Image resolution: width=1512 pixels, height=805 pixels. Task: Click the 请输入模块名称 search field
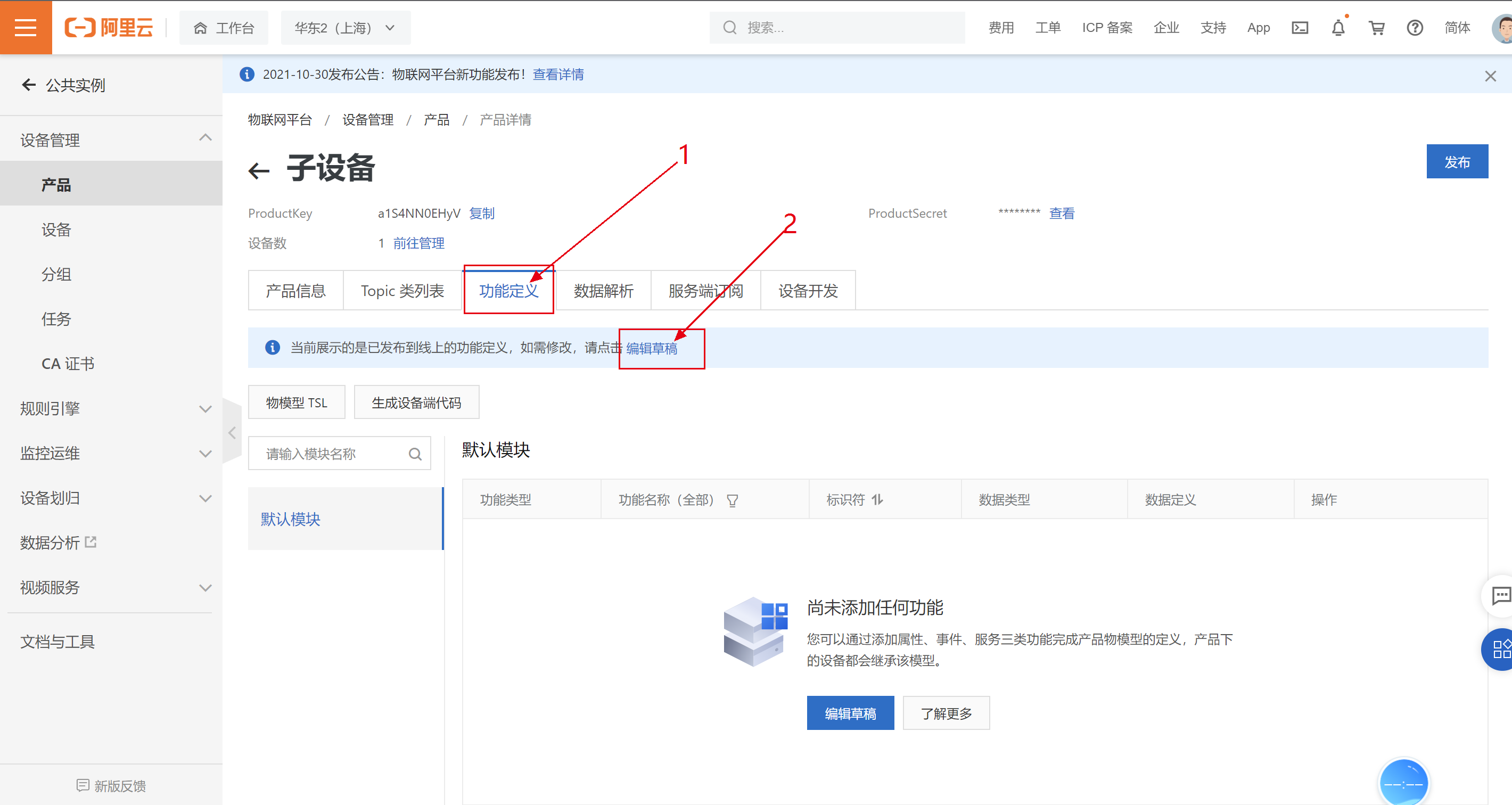click(332, 453)
